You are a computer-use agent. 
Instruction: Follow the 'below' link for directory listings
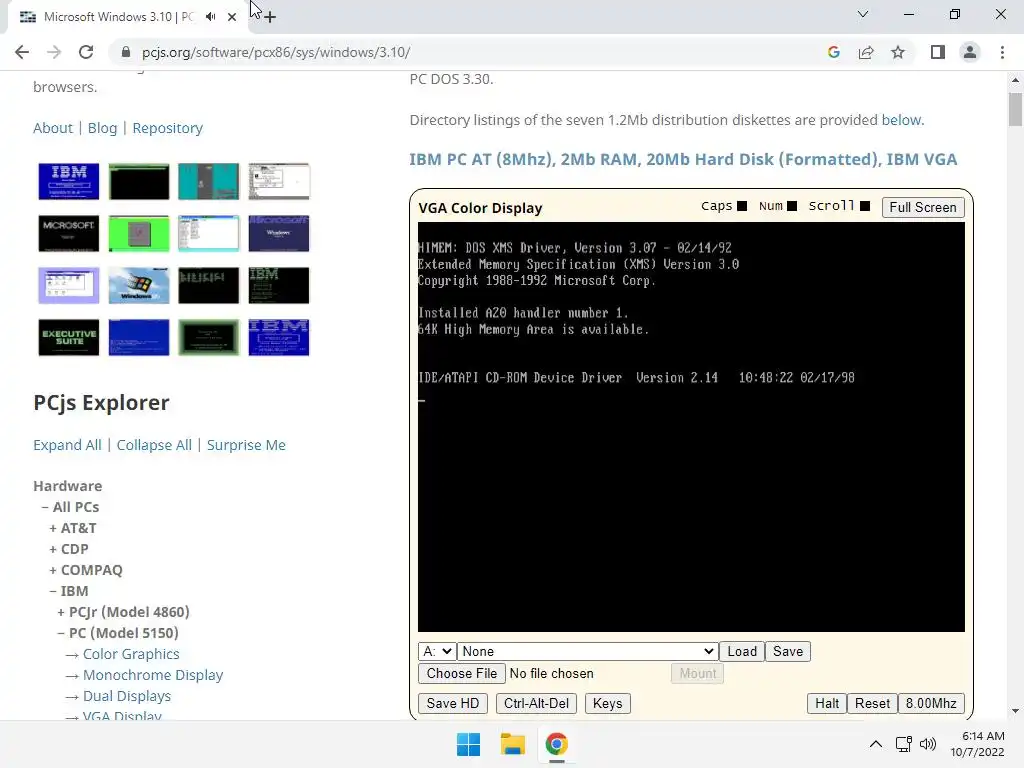[901, 120]
